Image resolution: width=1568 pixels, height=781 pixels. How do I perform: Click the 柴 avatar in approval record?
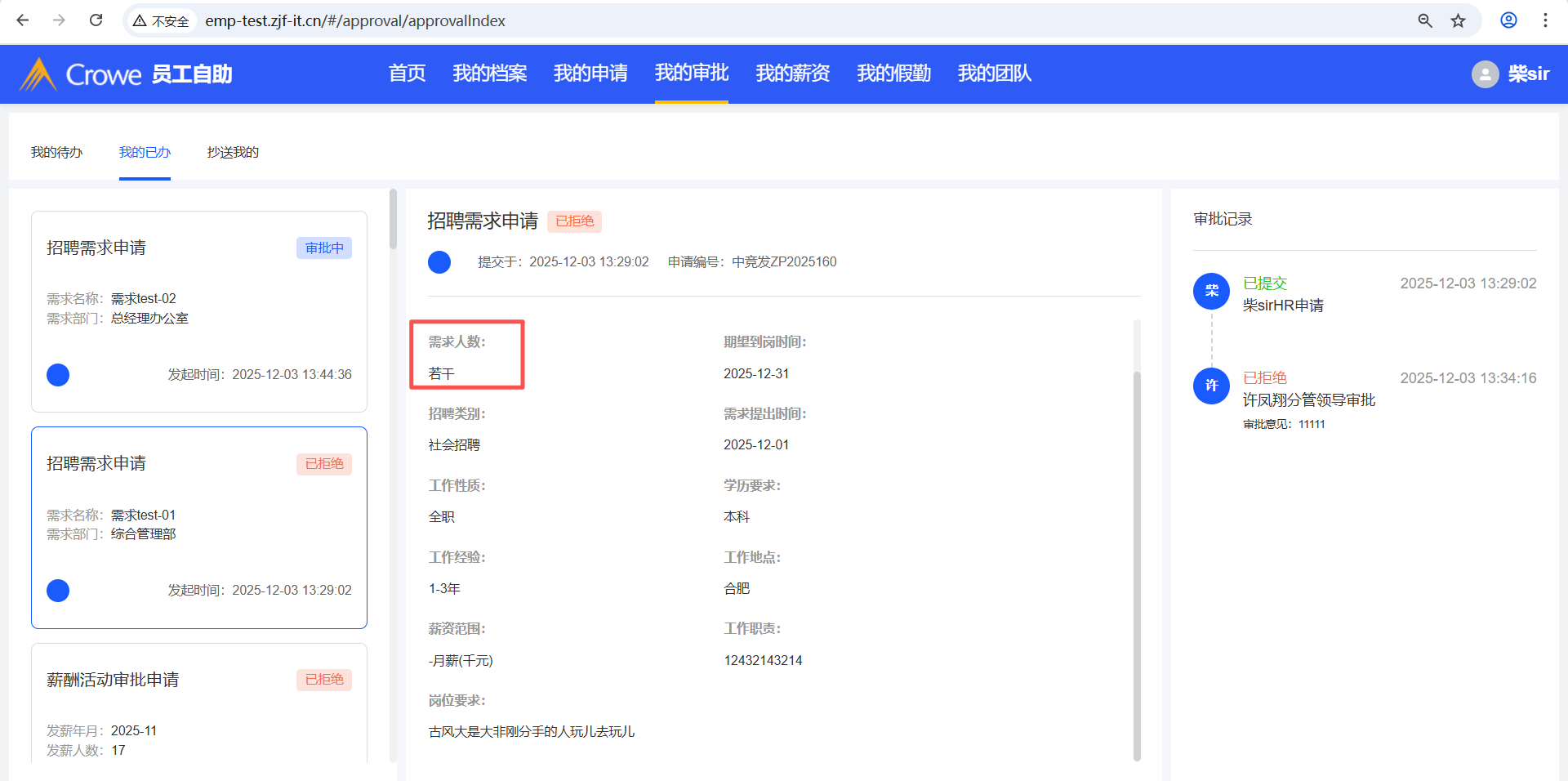[1212, 291]
